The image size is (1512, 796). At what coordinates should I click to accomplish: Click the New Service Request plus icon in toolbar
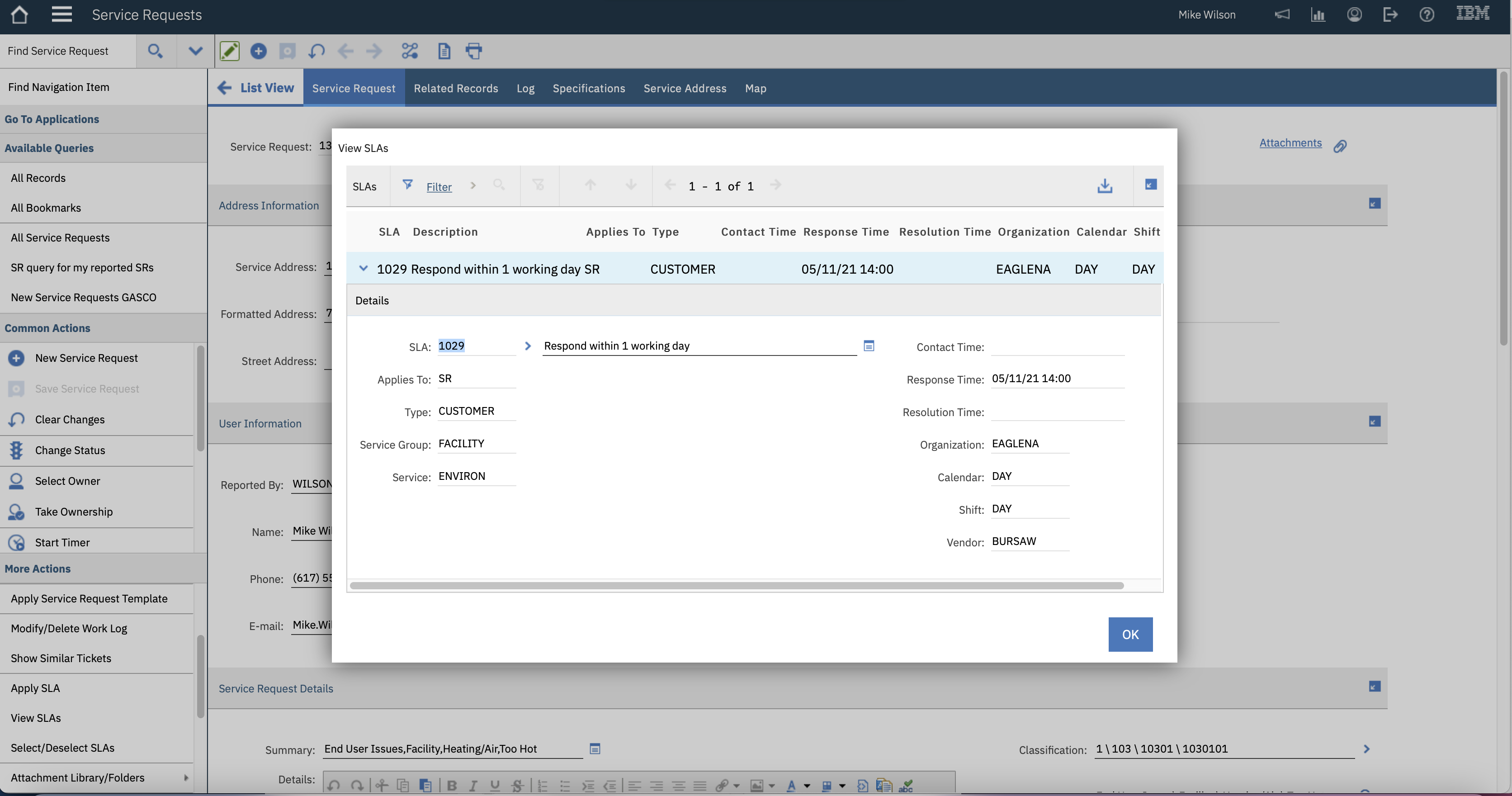258,51
